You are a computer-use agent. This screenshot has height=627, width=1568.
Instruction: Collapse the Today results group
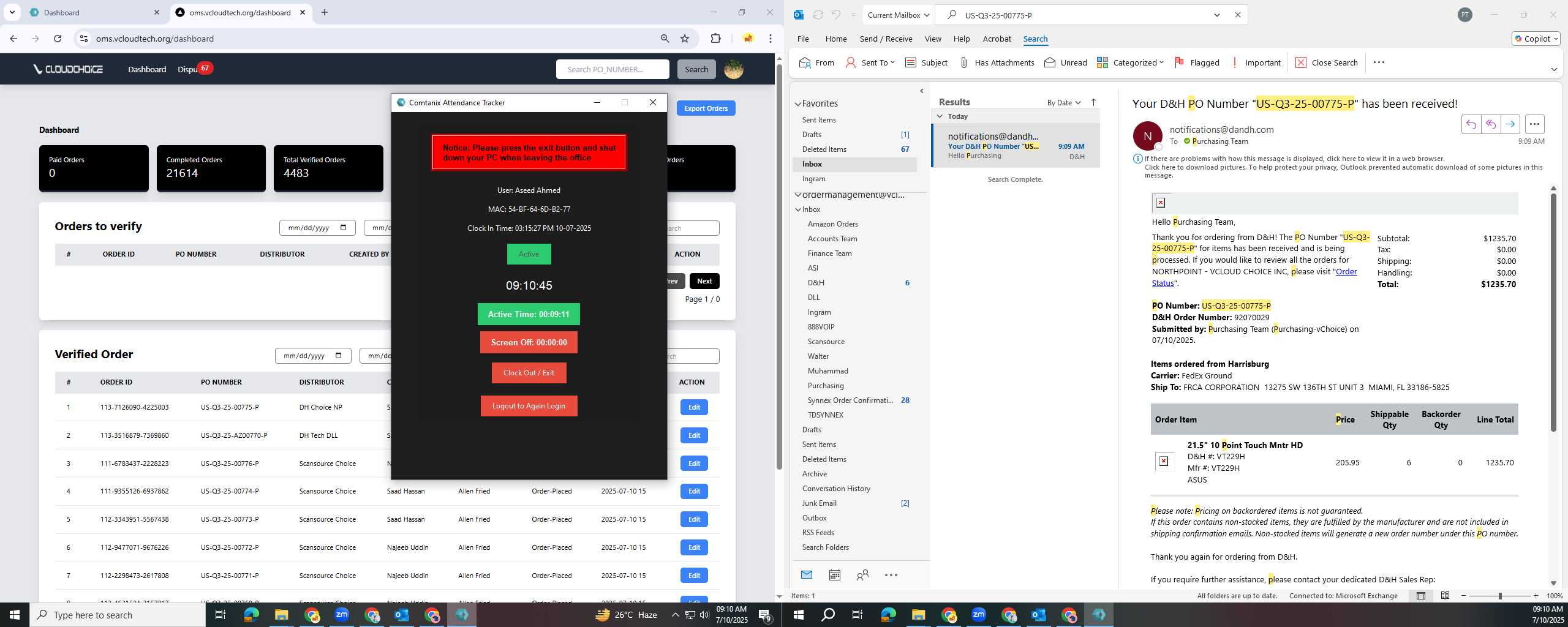(940, 116)
